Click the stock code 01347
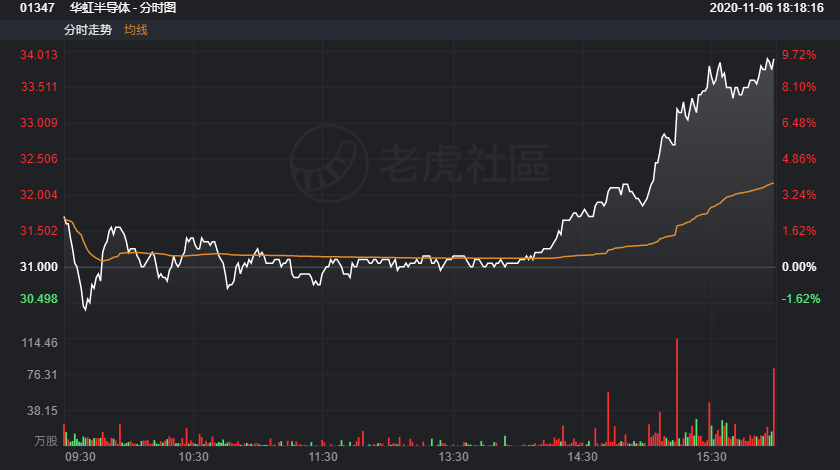This screenshot has width=840, height=470. click(x=37, y=8)
